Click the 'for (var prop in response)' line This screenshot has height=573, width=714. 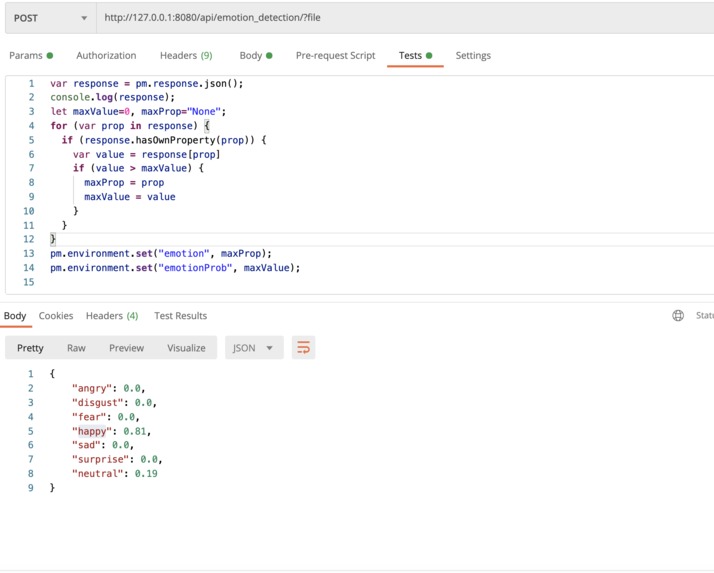click(130, 126)
